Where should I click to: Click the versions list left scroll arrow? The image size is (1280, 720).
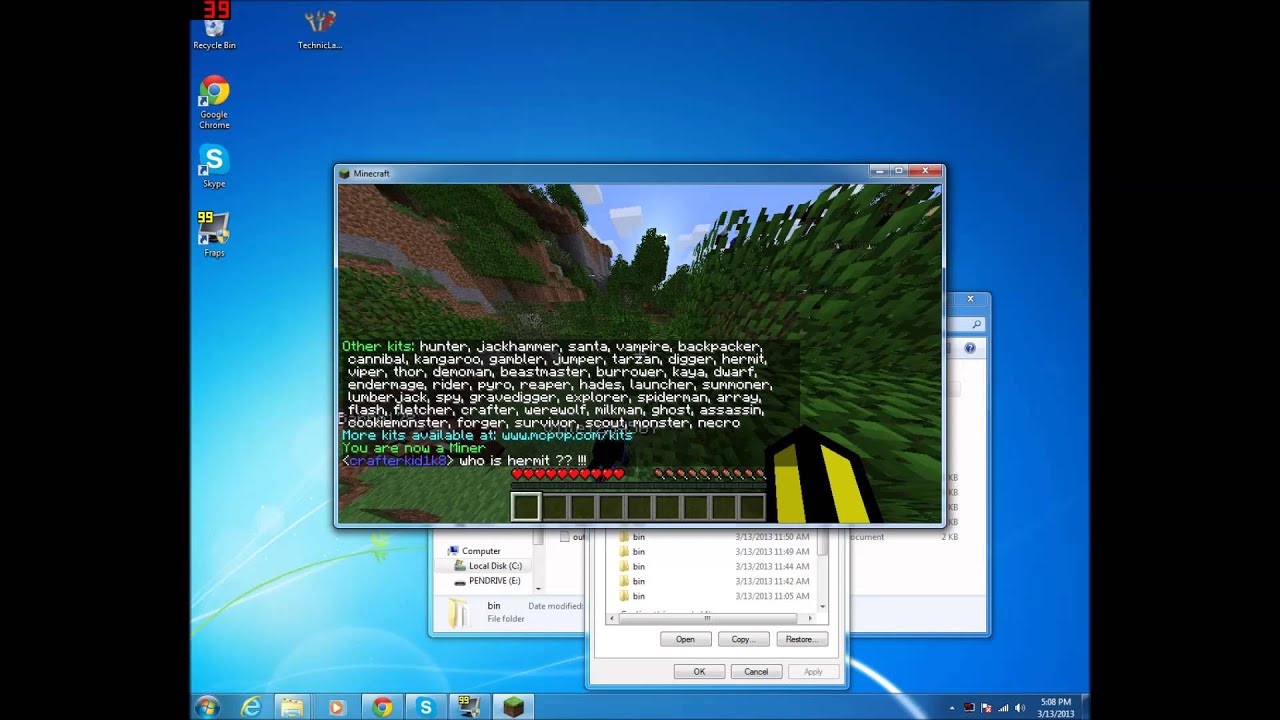point(612,618)
